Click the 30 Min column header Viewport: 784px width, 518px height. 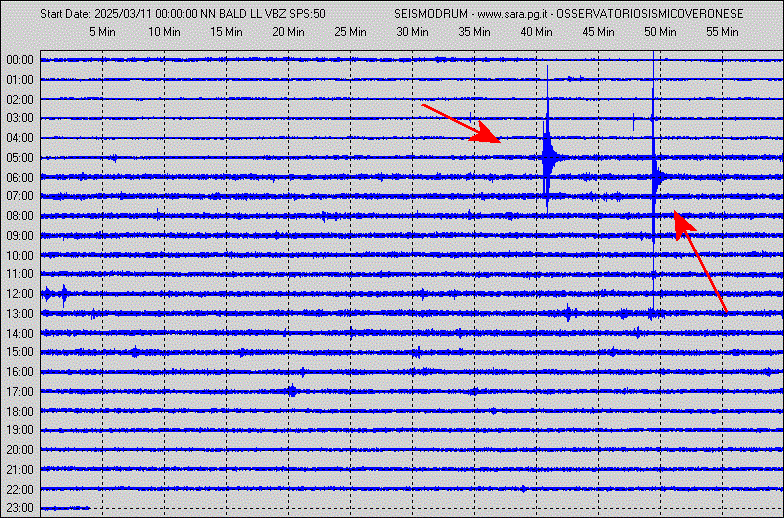[x=412, y=32]
